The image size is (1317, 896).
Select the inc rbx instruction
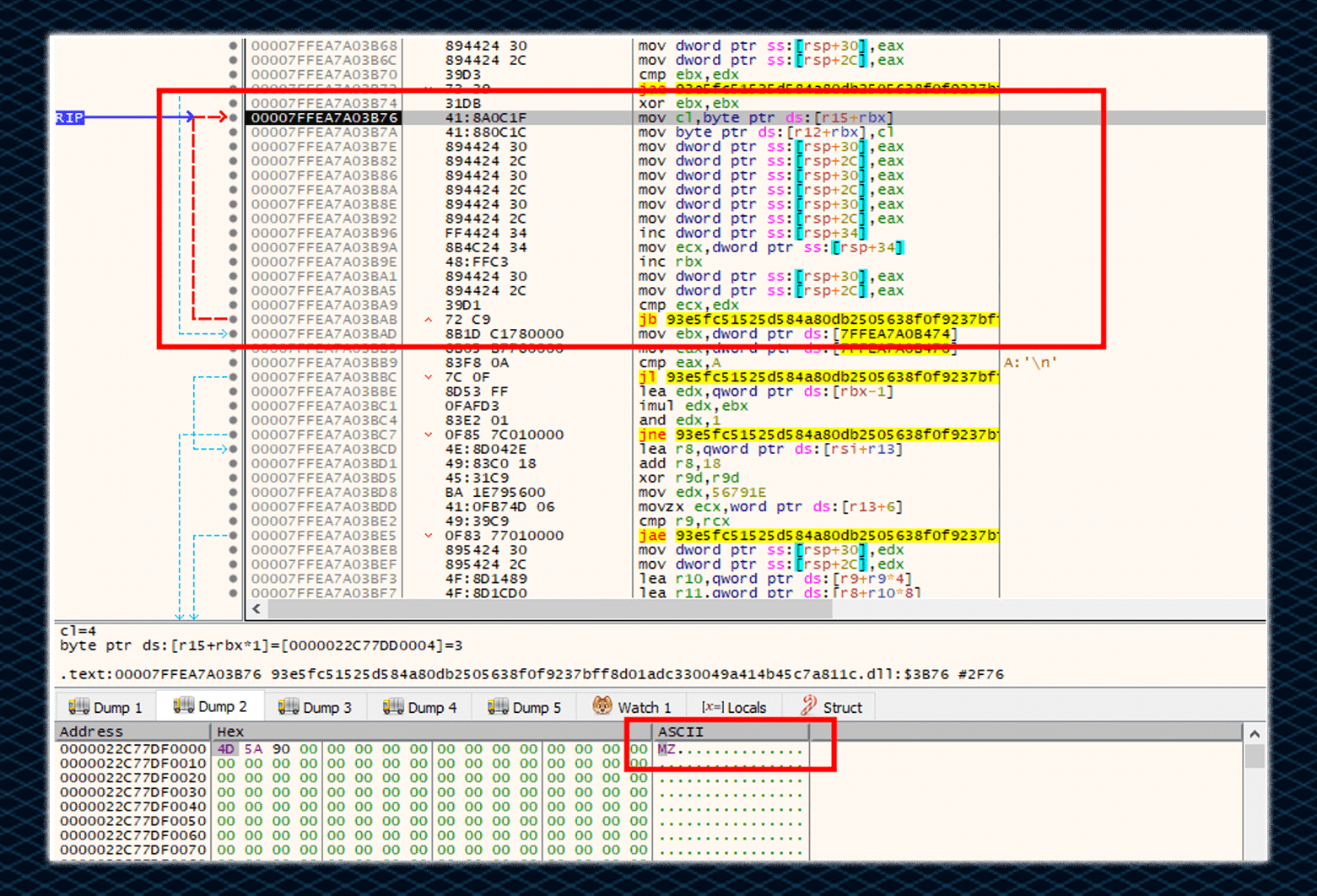(670, 262)
